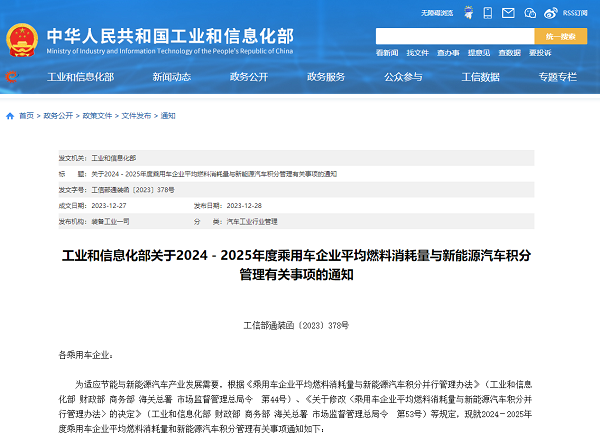Screen dimensions: 600x443
Task: Select the 查办事 search shortcut
Action: coord(448,53)
